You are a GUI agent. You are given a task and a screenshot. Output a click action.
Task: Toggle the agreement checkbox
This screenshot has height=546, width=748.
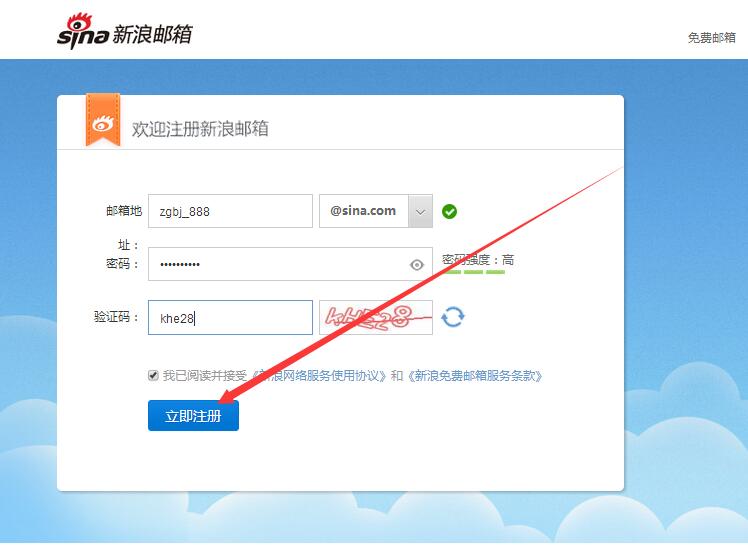tap(153, 376)
